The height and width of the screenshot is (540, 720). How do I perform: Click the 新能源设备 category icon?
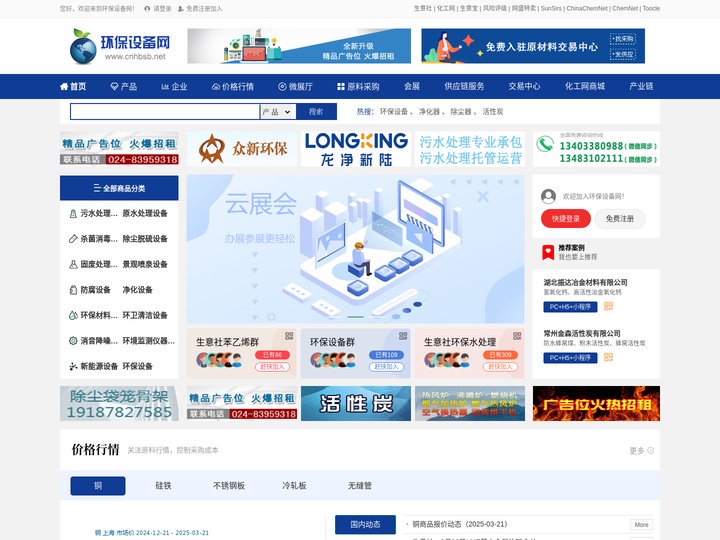pos(73,366)
